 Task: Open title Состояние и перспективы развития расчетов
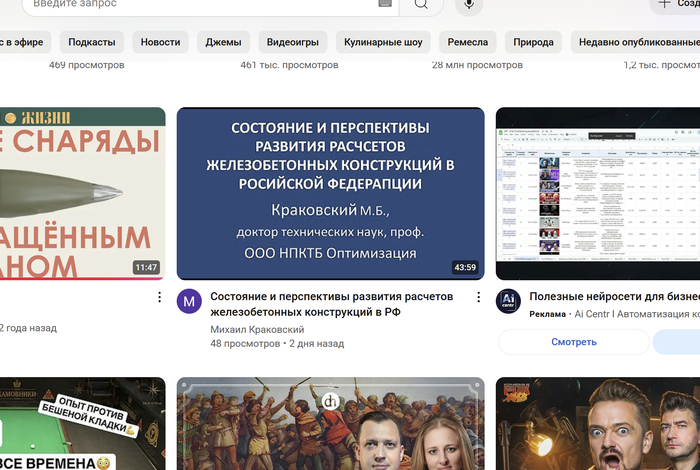pos(331,304)
